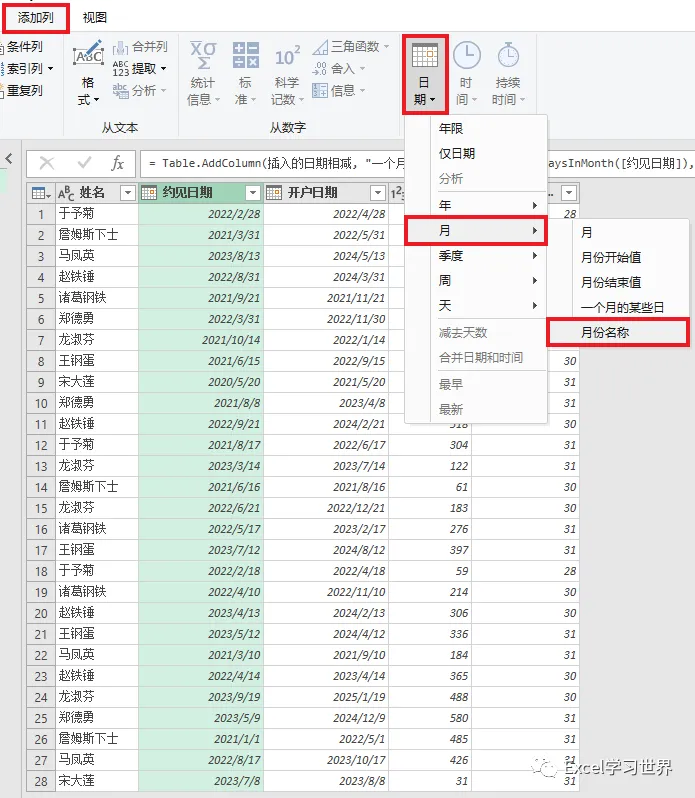The width and height of the screenshot is (695, 798).
Task: Open the 开户日期 column filter dropdown
Action: [x=378, y=193]
